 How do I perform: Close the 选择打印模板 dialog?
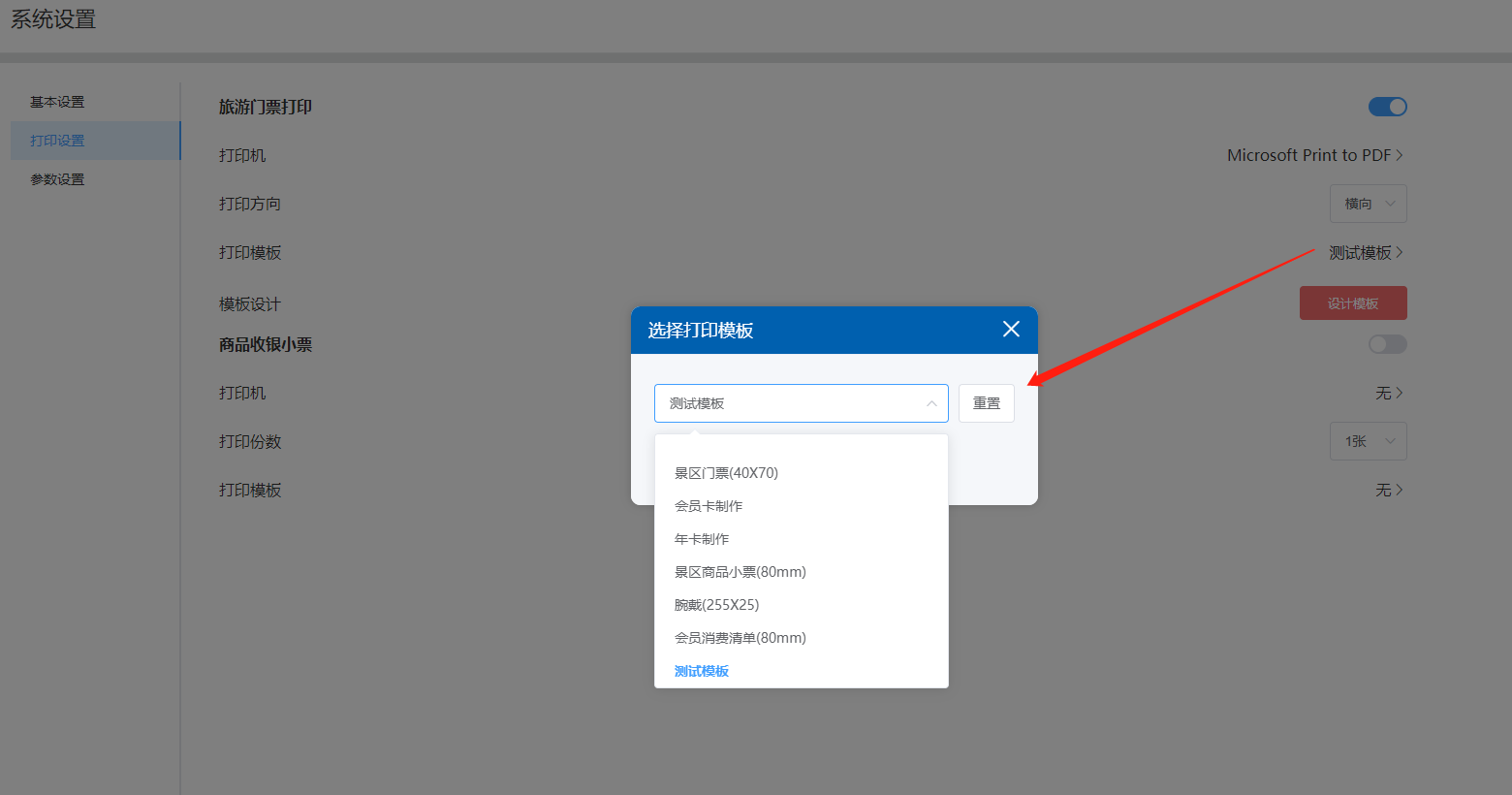tap(1011, 330)
